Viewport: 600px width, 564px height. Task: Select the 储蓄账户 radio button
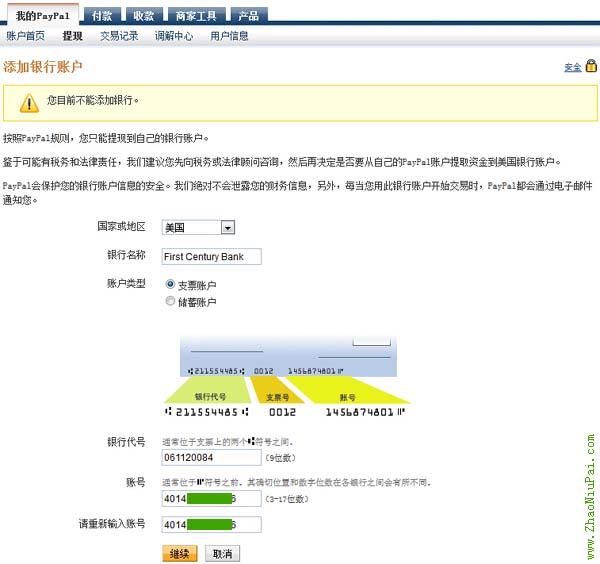(x=170, y=301)
